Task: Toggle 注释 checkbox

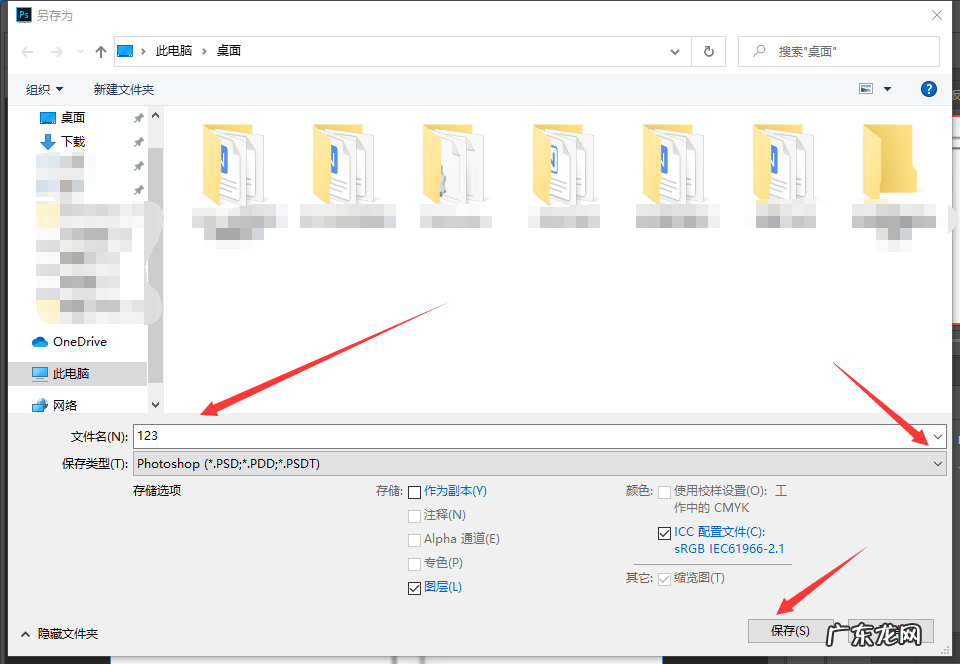Action: (x=414, y=516)
